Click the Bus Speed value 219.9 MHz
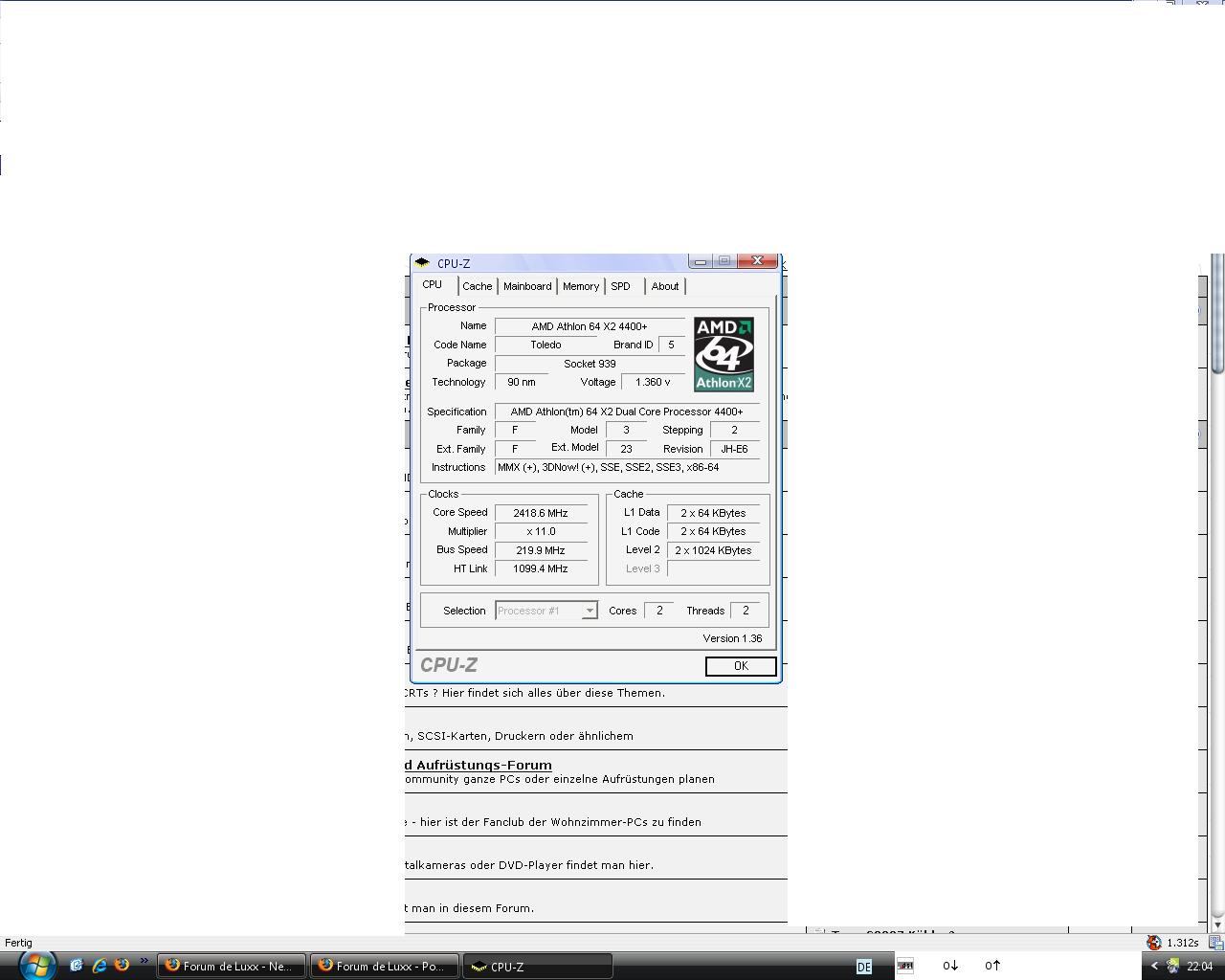 pyautogui.click(x=541, y=550)
